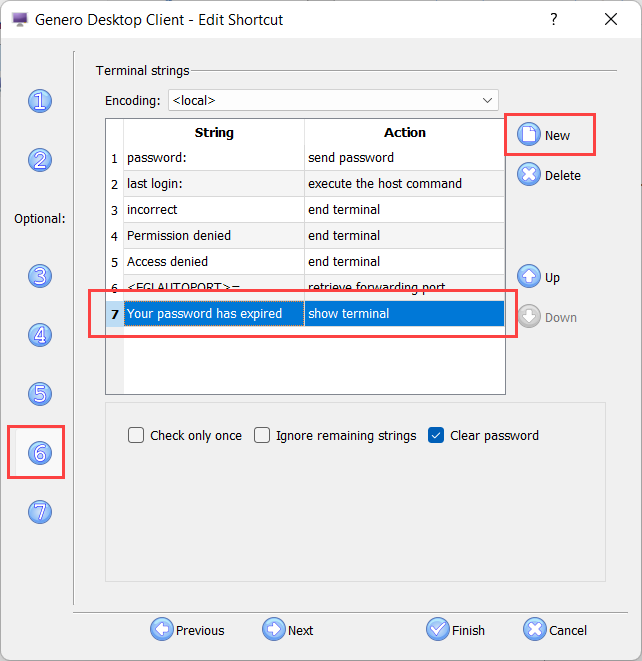The height and width of the screenshot is (661, 642).
Task: Open the Encoding dropdown
Action: tap(333, 100)
